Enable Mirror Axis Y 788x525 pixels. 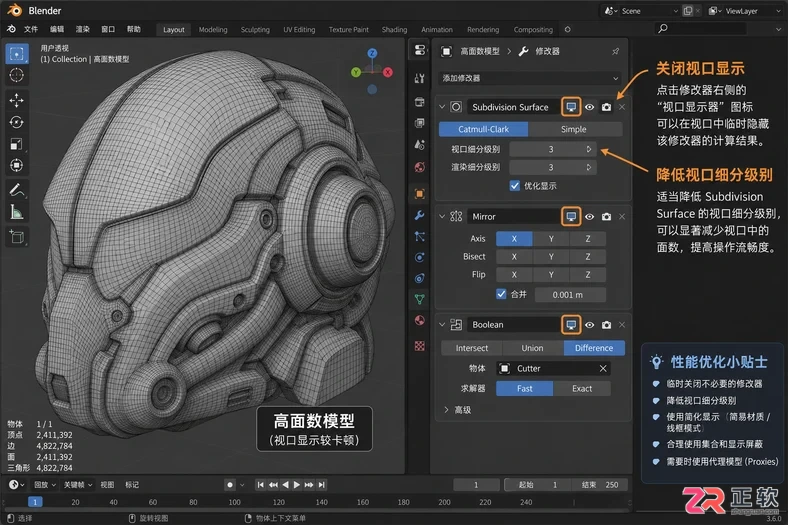[551, 239]
